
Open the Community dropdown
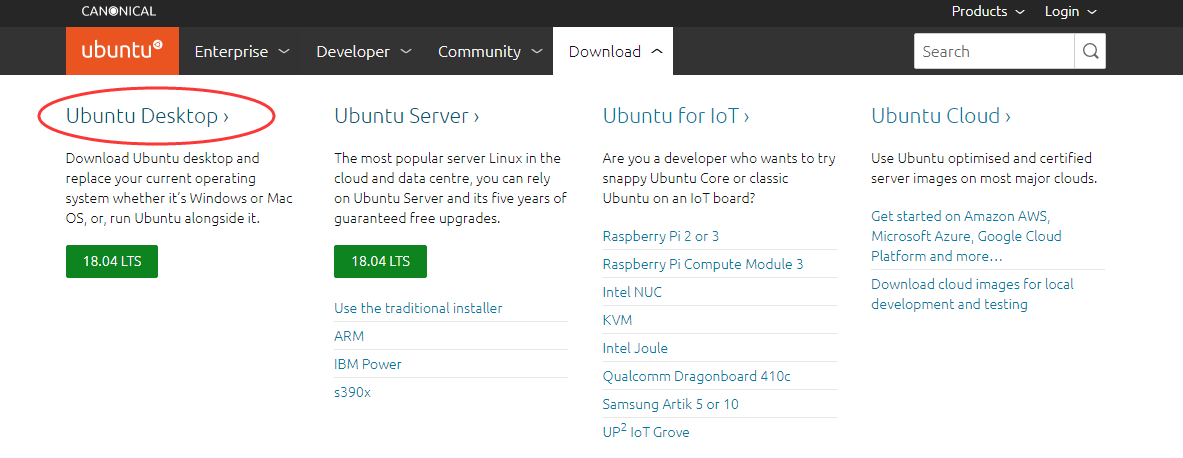coord(490,51)
